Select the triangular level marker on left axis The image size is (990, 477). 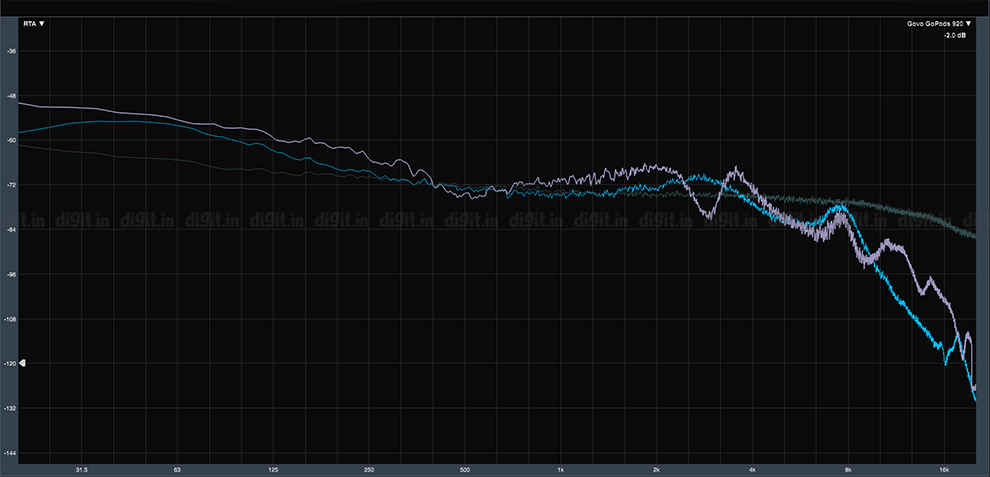click(22, 363)
